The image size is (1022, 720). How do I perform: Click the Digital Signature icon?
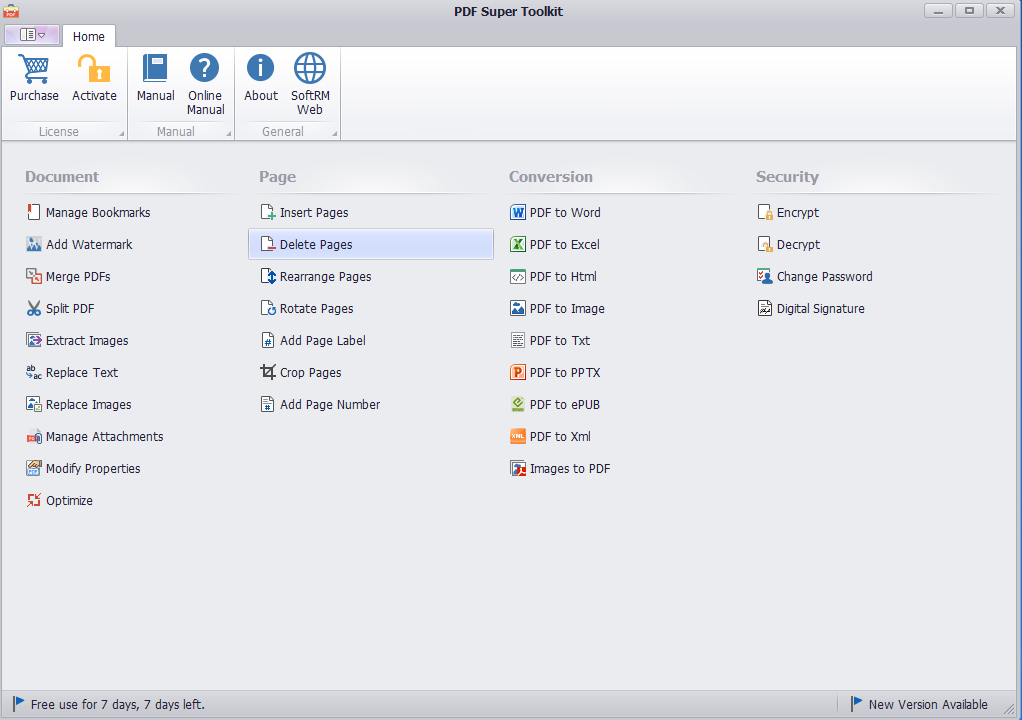(x=765, y=308)
